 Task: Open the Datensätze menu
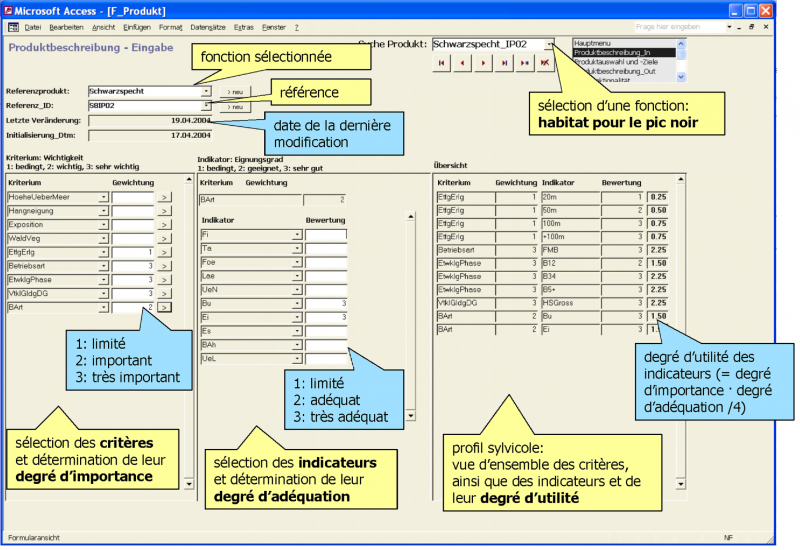click(x=208, y=28)
